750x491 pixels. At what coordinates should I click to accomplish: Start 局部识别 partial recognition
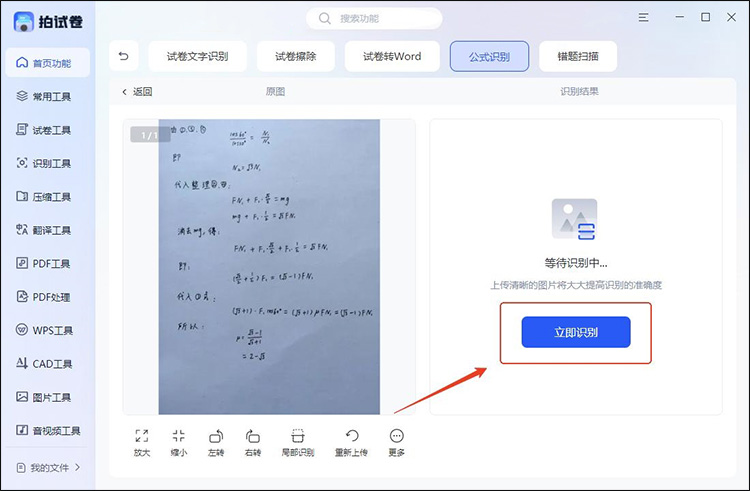tap(298, 443)
